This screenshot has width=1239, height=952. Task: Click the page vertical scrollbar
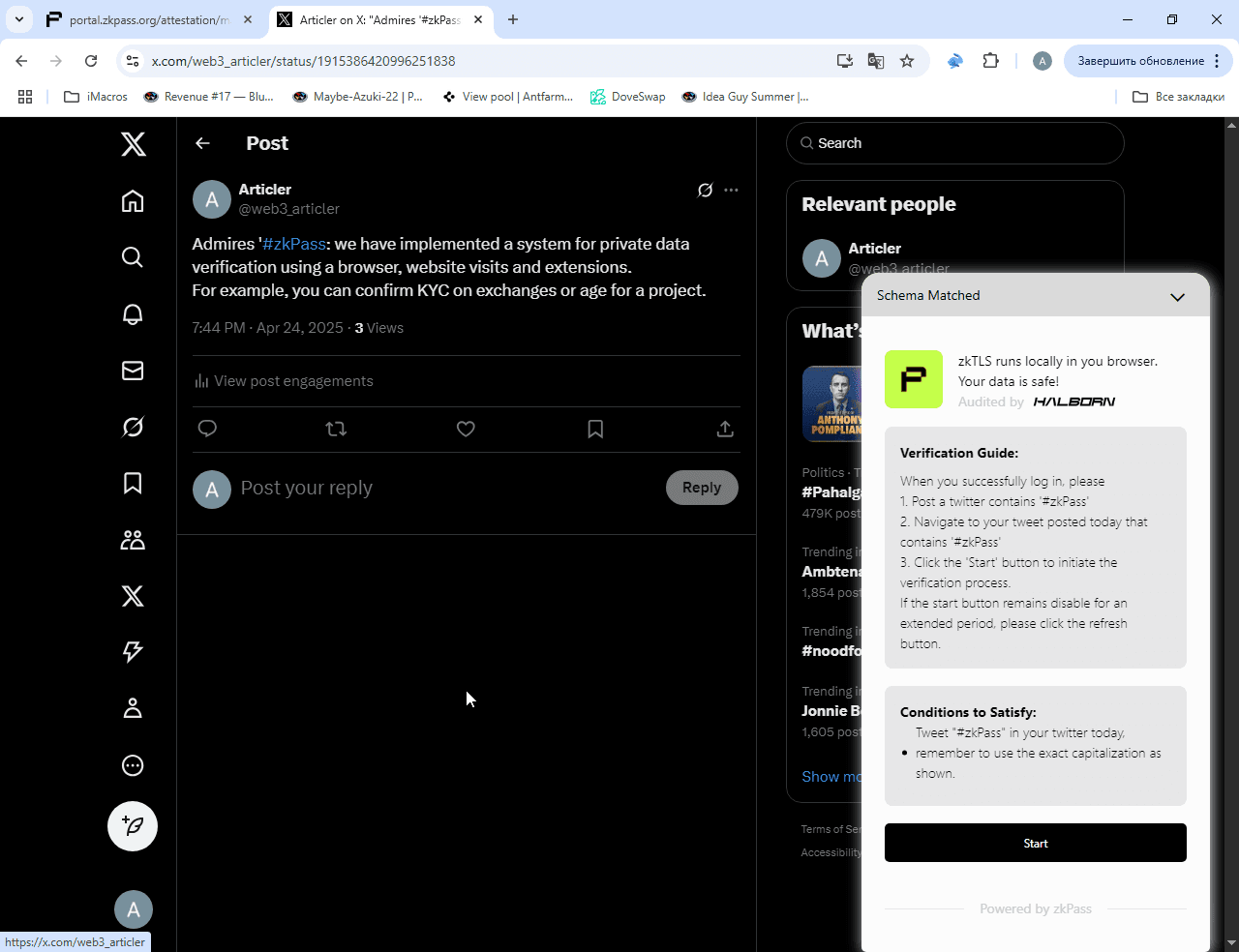click(x=1231, y=532)
